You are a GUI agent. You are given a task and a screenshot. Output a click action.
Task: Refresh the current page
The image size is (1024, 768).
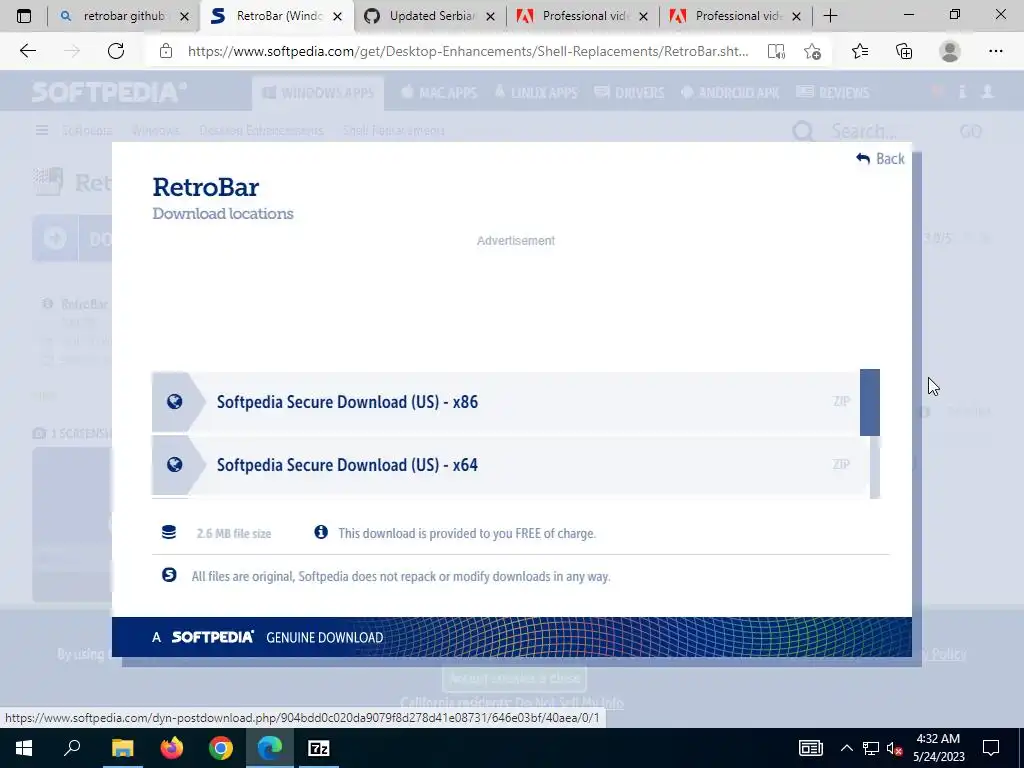tap(116, 51)
